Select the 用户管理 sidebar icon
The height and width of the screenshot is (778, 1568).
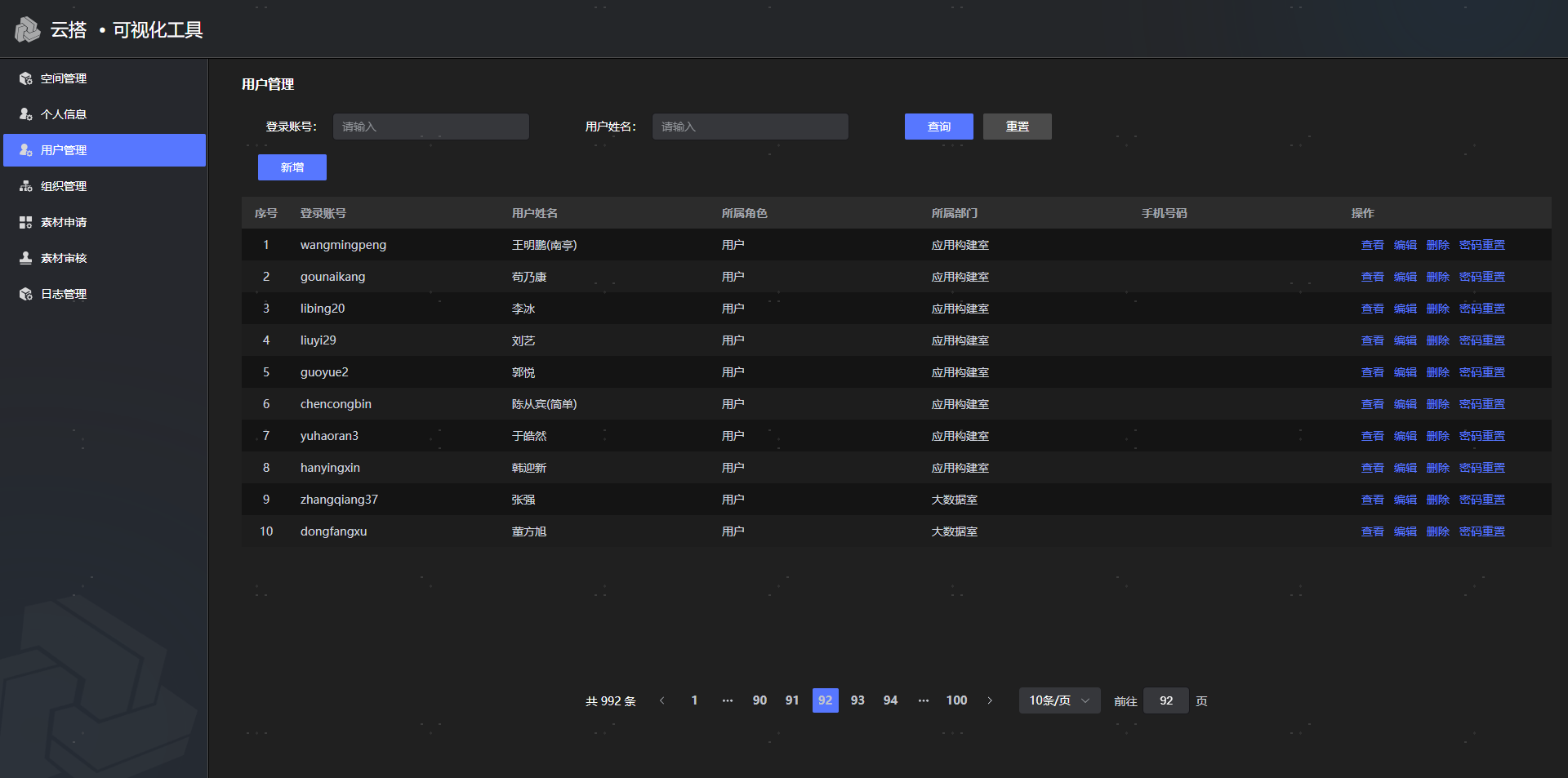coord(26,150)
